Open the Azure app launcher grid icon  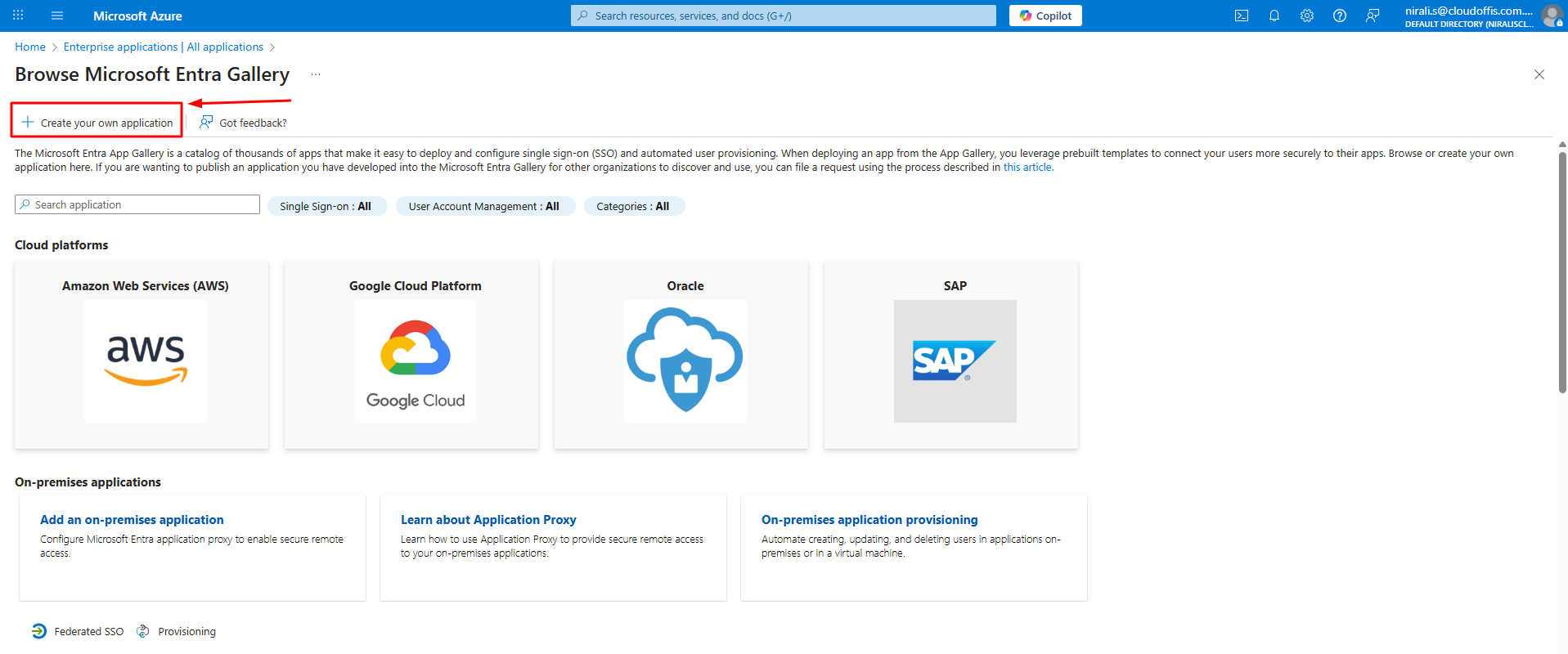click(18, 16)
